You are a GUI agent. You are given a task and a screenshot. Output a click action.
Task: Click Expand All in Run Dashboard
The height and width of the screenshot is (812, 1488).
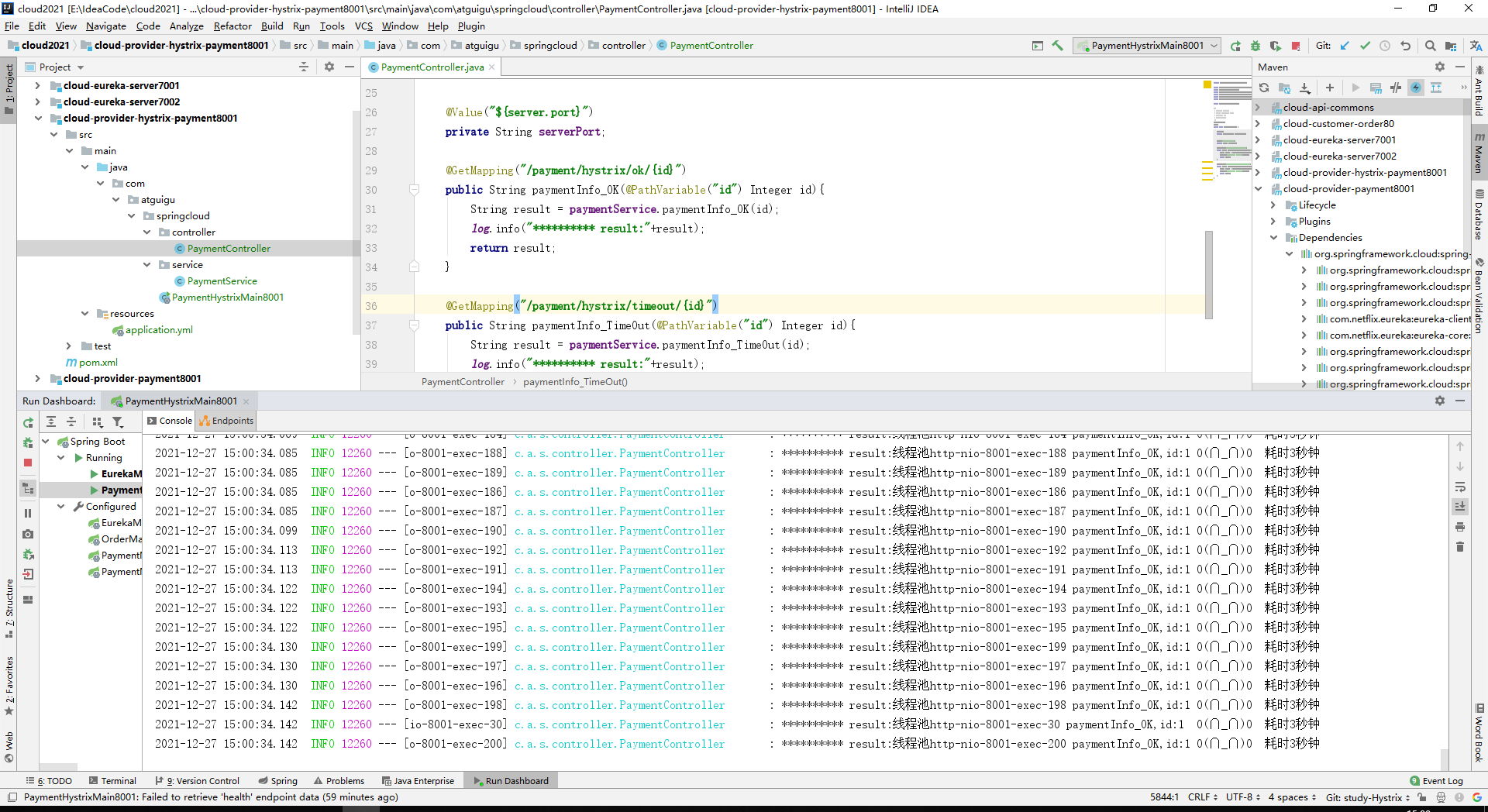51,421
